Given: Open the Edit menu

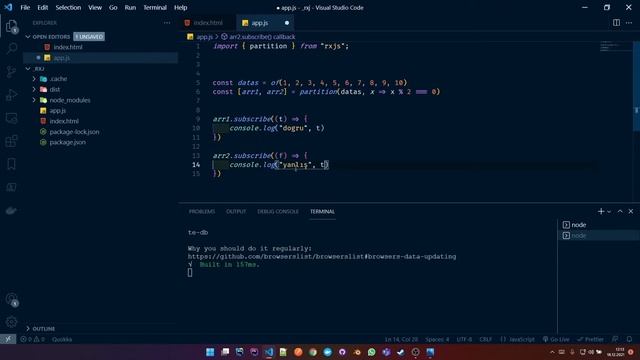Looking at the screenshot, I should pos(42,7).
